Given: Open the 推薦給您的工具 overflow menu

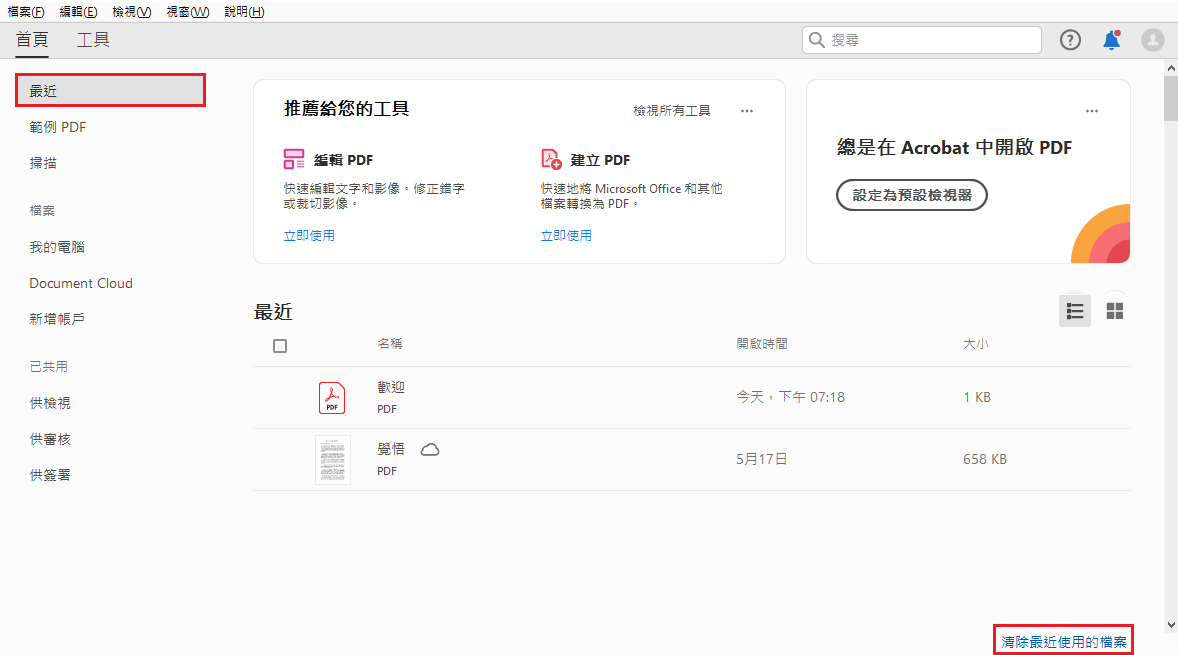Looking at the screenshot, I should pyautogui.click(x=746, y=110).
